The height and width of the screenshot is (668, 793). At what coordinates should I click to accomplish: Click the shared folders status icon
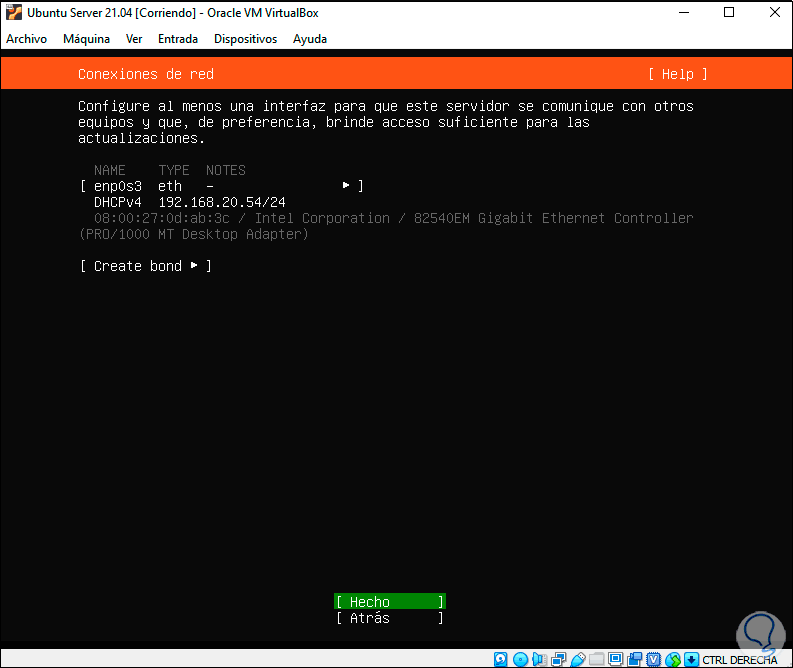coord(596,659)
